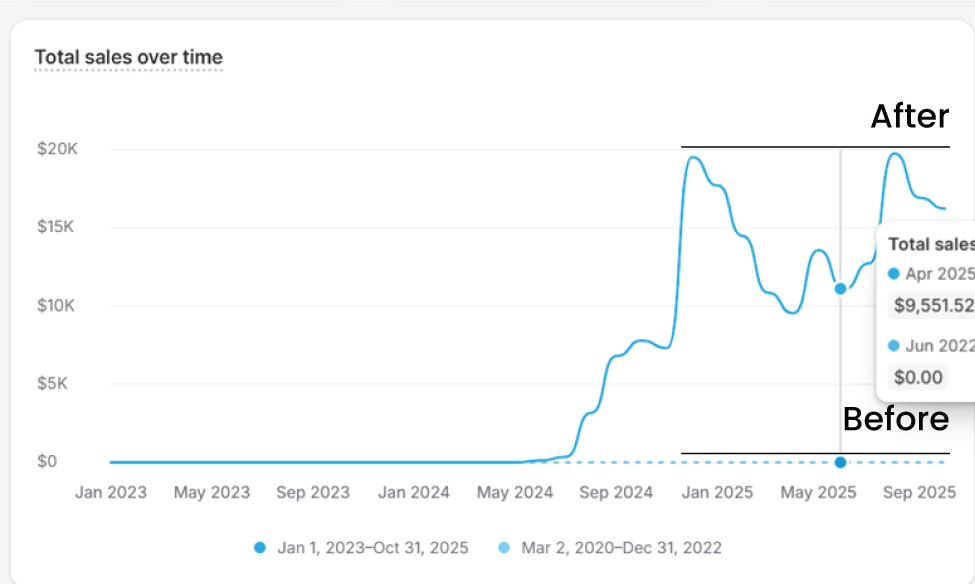Click the Sep 2024 x-axis label
Screen dimensions: 975x584
tap(616, 493)
